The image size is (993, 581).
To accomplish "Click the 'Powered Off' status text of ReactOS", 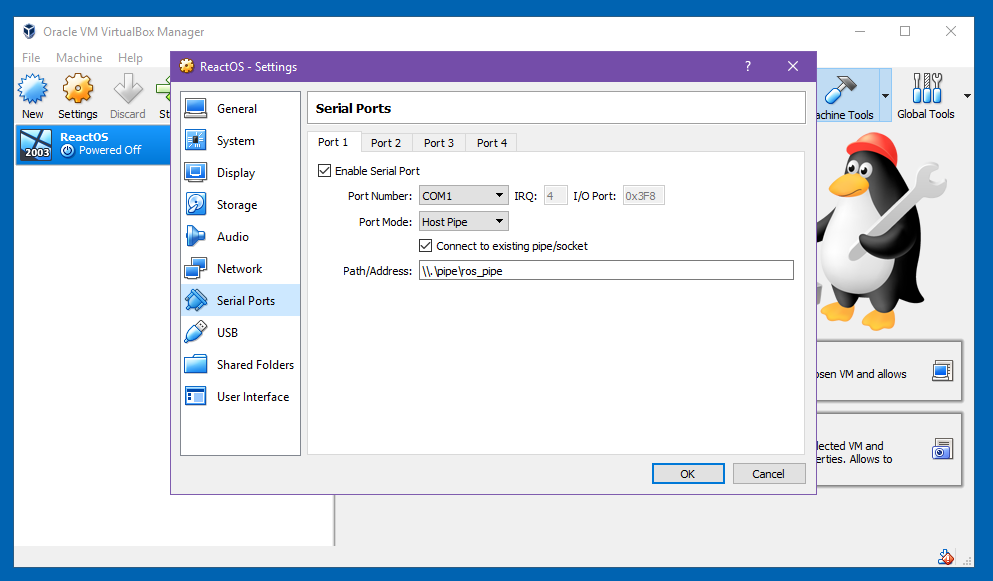I will [110, 150].
